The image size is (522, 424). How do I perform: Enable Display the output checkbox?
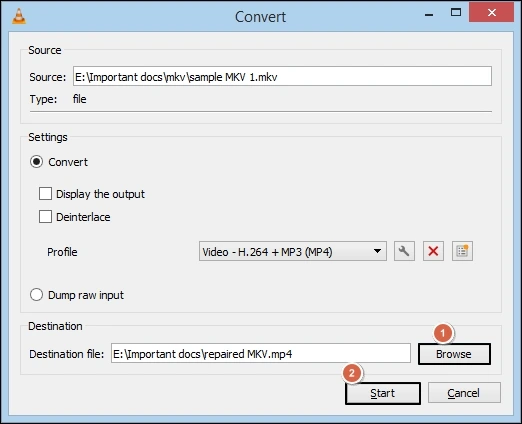click(45, 193)
